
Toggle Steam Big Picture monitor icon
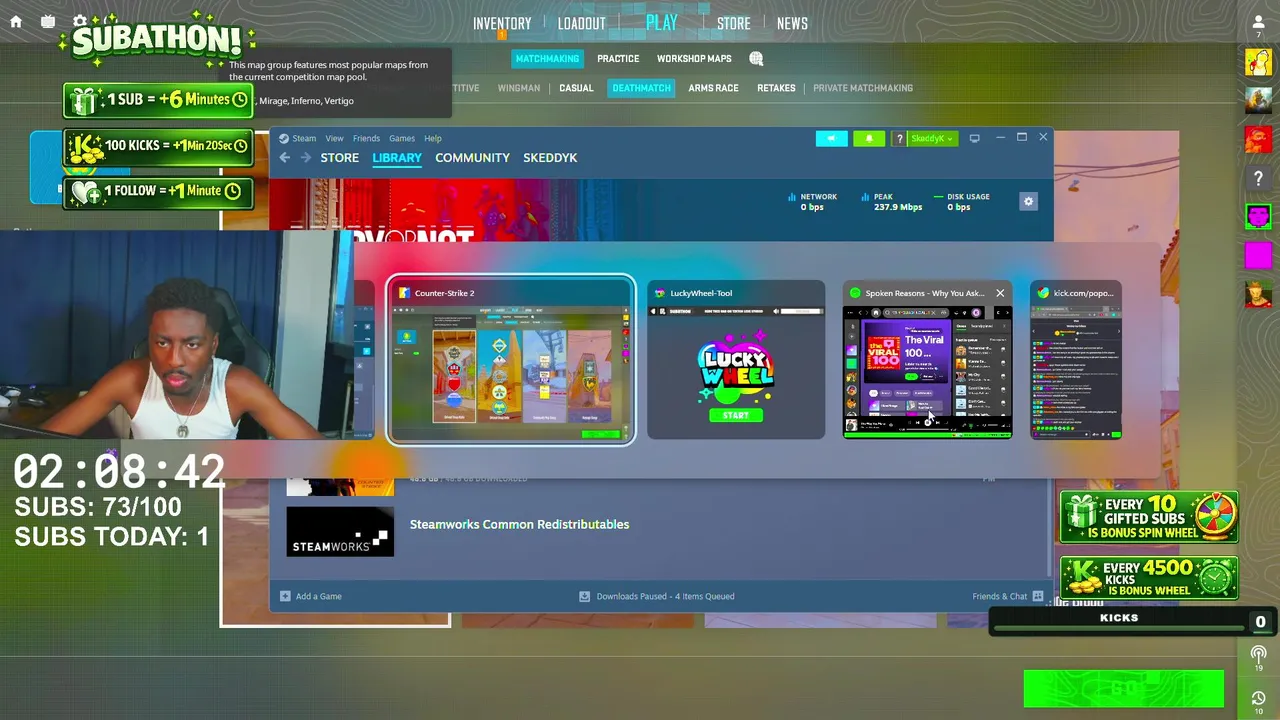pyautogui.click(x=974, y=138)
